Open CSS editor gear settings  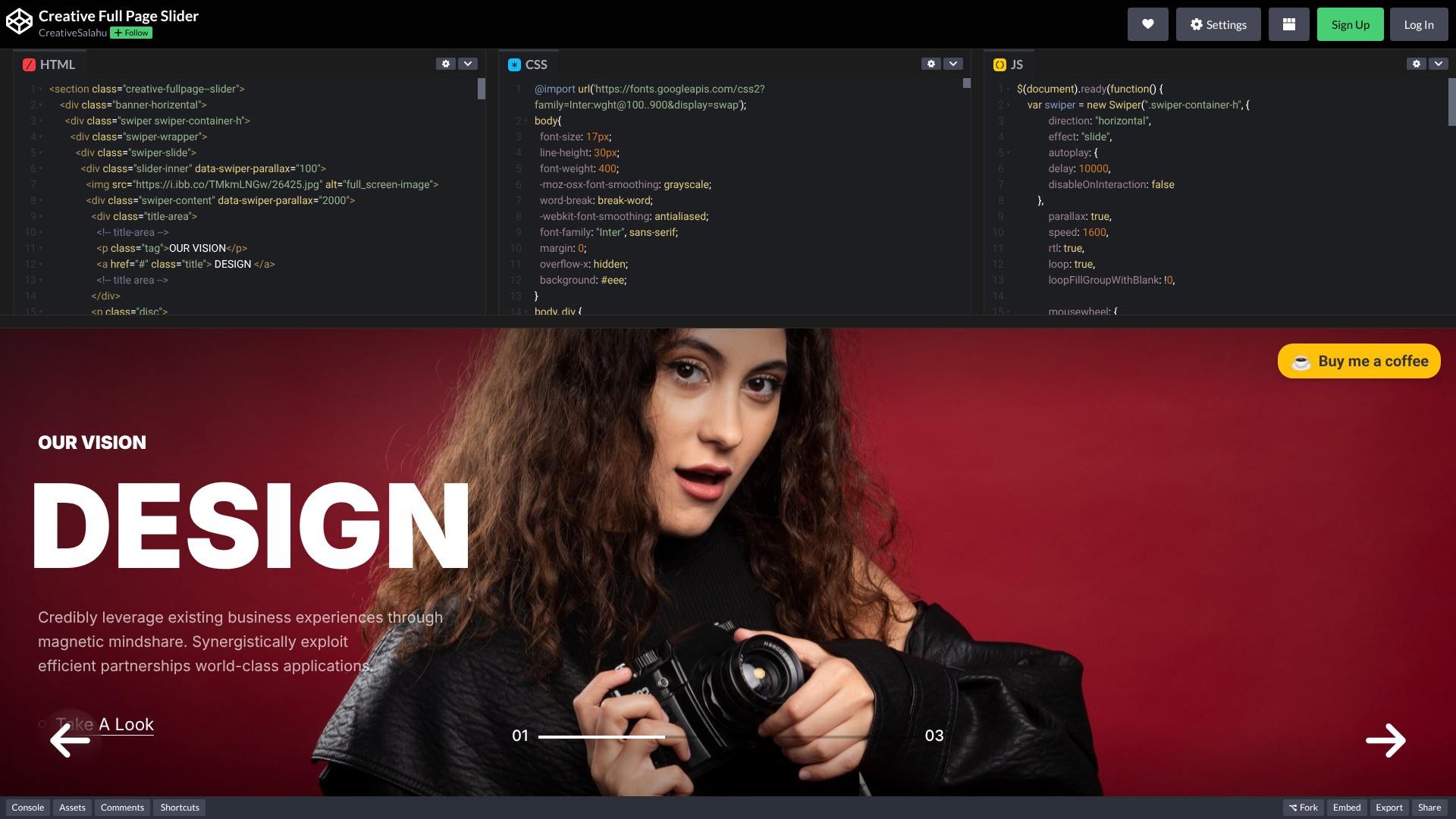click(x=931, y=64)
